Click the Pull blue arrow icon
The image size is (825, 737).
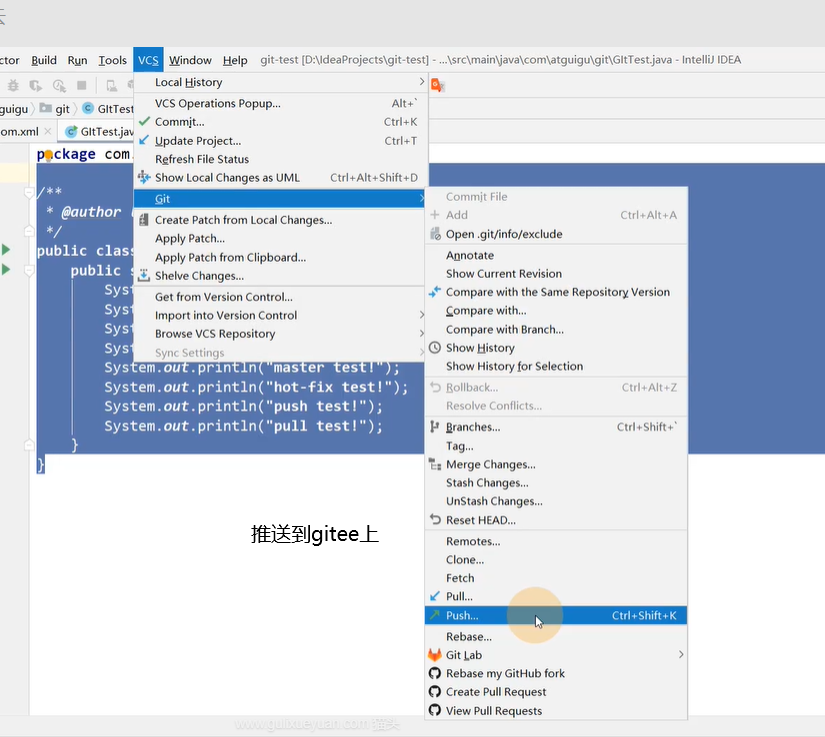pos(435,596)
